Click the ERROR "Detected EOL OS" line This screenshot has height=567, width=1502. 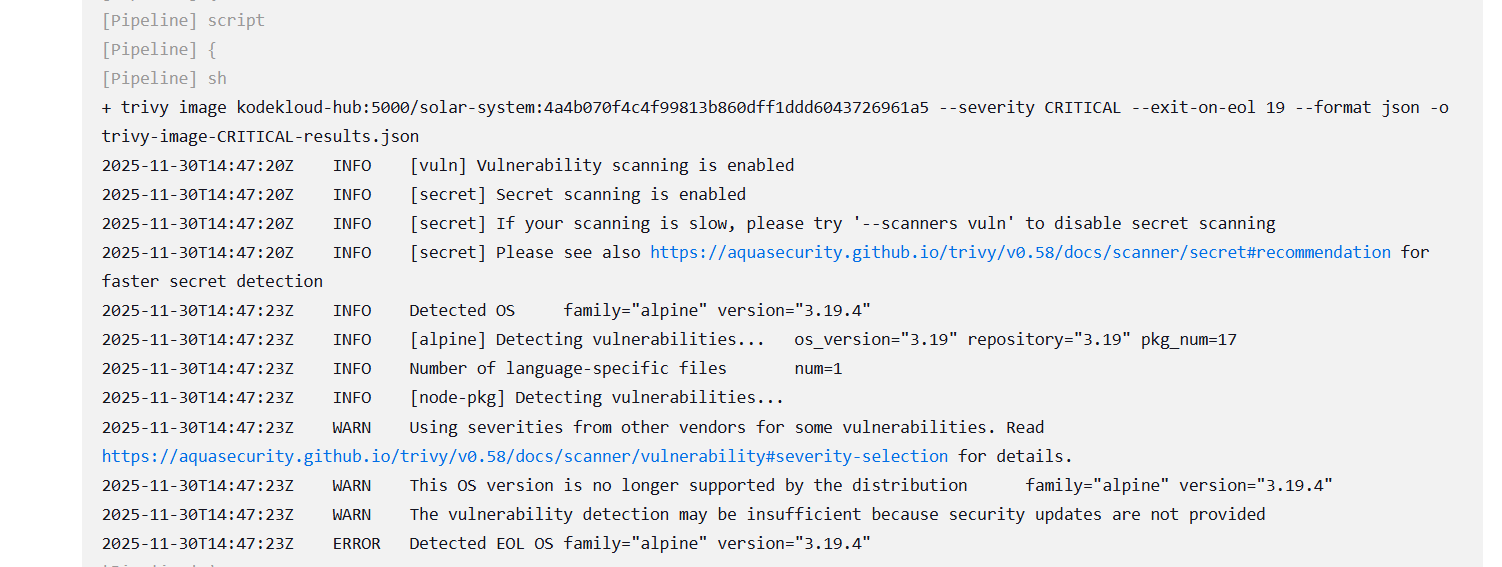click(640, 543)
